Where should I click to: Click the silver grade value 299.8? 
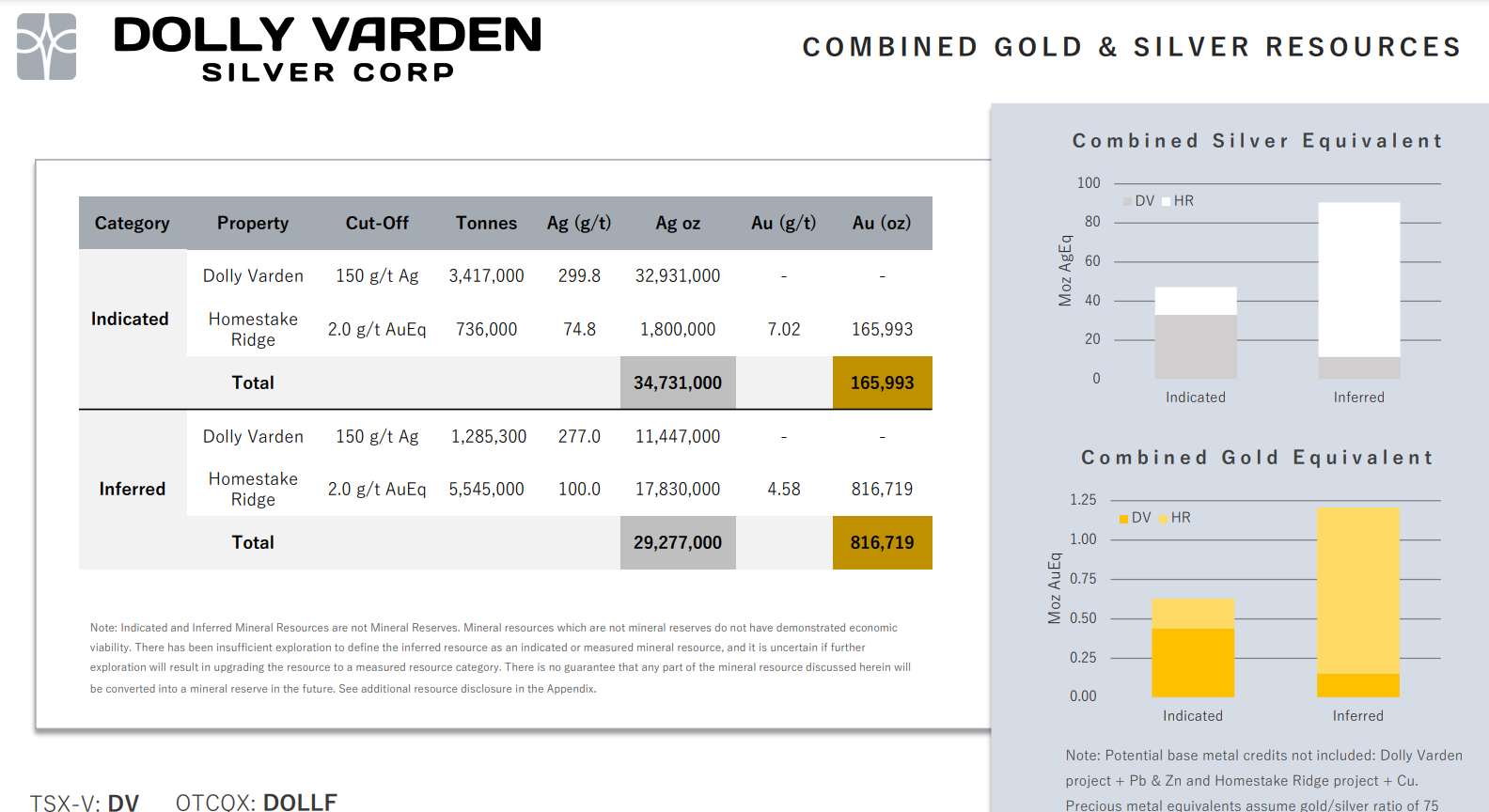point(579,276)
